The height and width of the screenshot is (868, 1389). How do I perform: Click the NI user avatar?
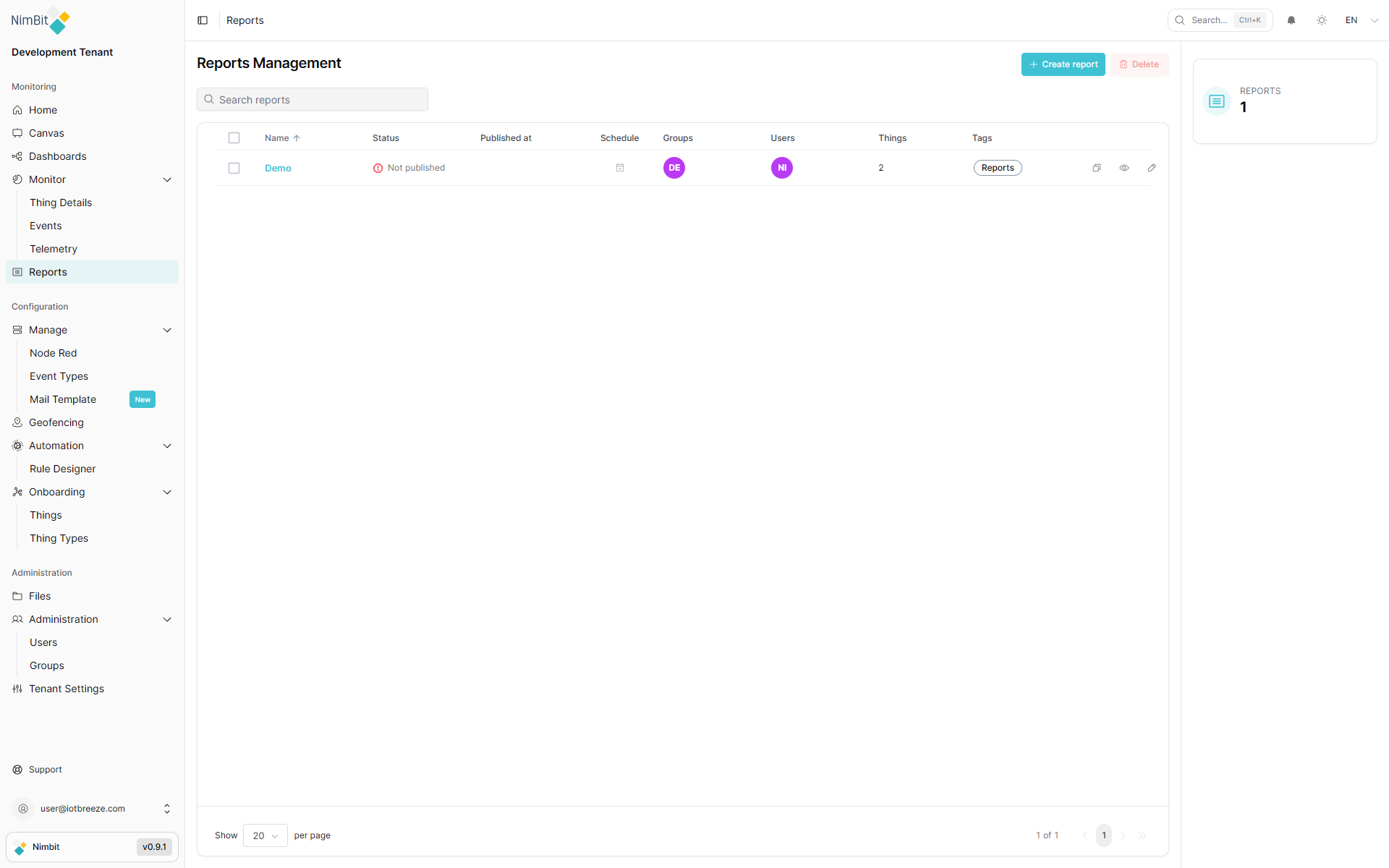(782, 168)
